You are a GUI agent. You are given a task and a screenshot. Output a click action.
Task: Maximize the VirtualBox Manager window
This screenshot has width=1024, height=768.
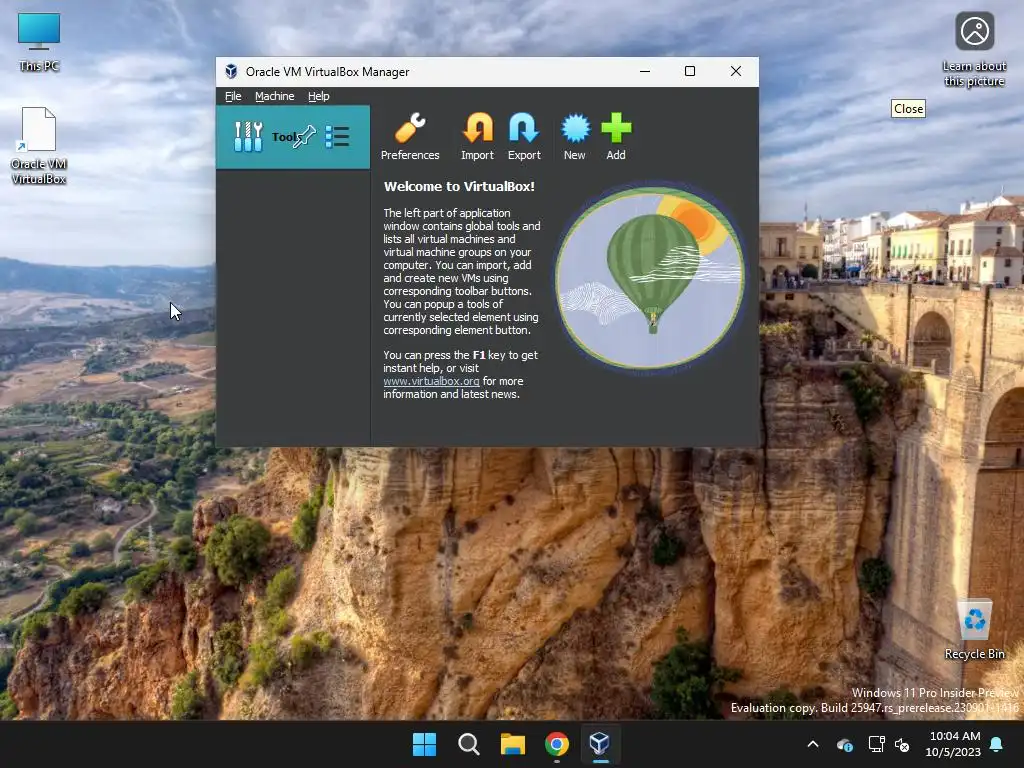pos(690,71)
